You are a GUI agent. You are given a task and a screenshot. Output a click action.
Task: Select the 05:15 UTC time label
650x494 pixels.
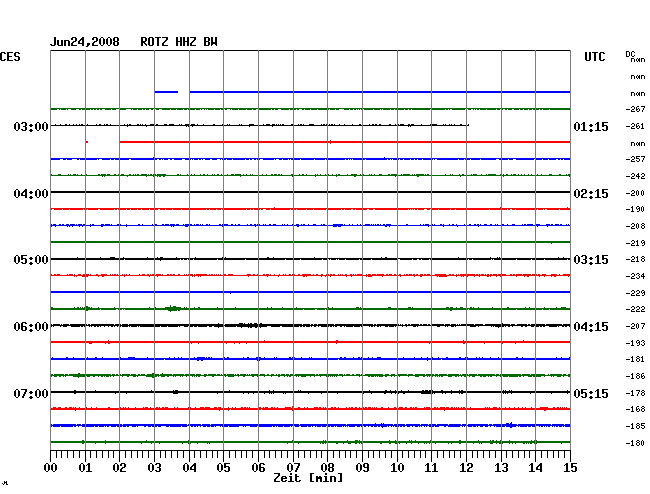tap(591, 393)
